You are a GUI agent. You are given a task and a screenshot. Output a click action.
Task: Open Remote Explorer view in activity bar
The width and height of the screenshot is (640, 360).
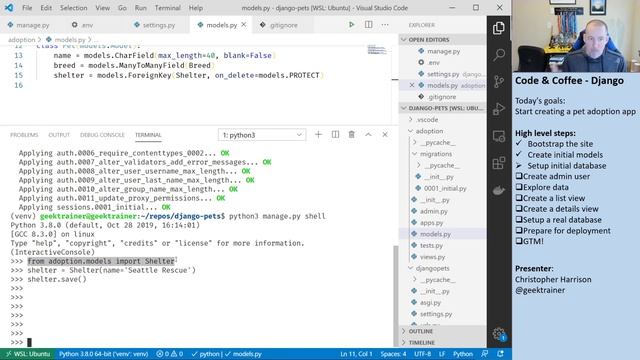click(498, 136)
